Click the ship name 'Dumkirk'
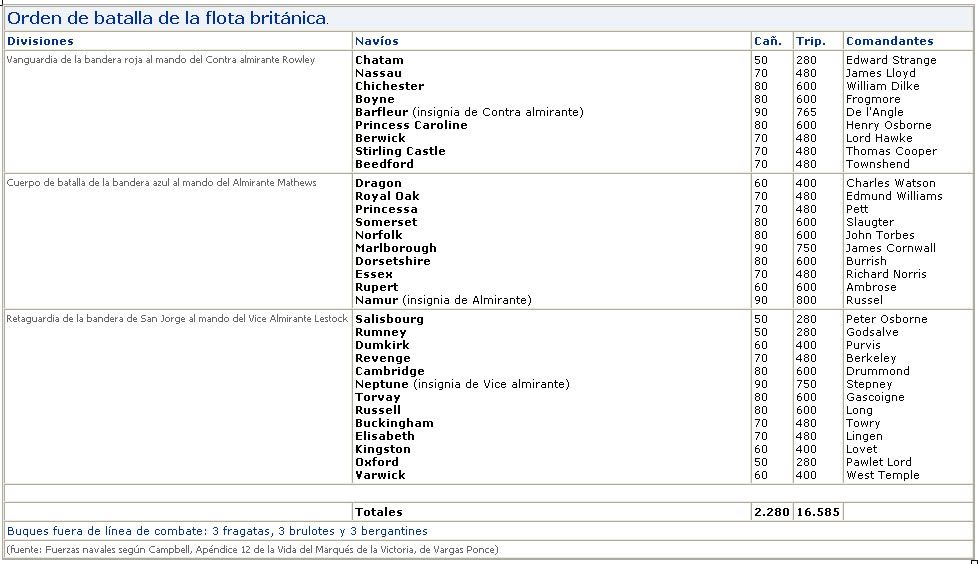The image size is (978, 564). pos(382,346)
